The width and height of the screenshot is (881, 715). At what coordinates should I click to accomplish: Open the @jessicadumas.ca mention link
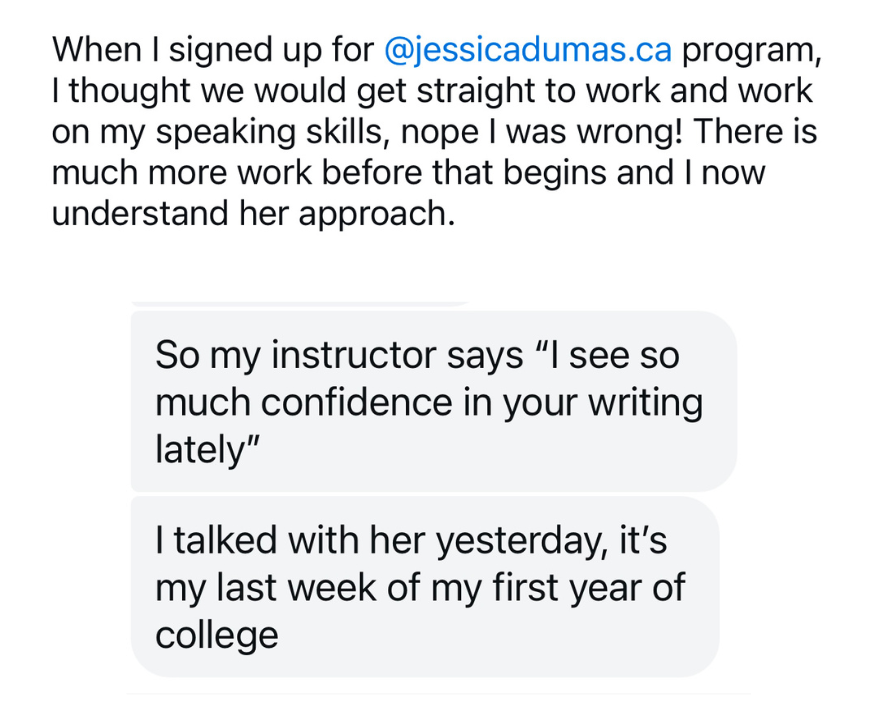pos(527,48)
